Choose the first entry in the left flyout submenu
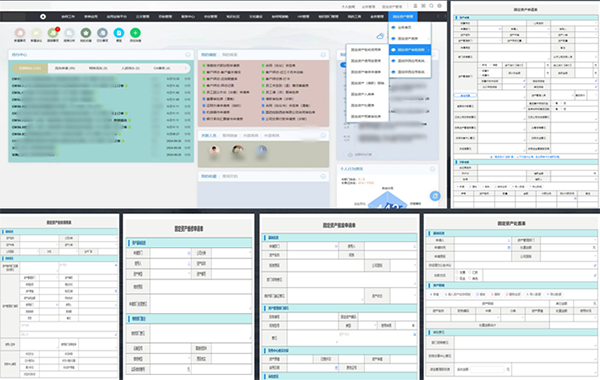 (x=367, y=50)
